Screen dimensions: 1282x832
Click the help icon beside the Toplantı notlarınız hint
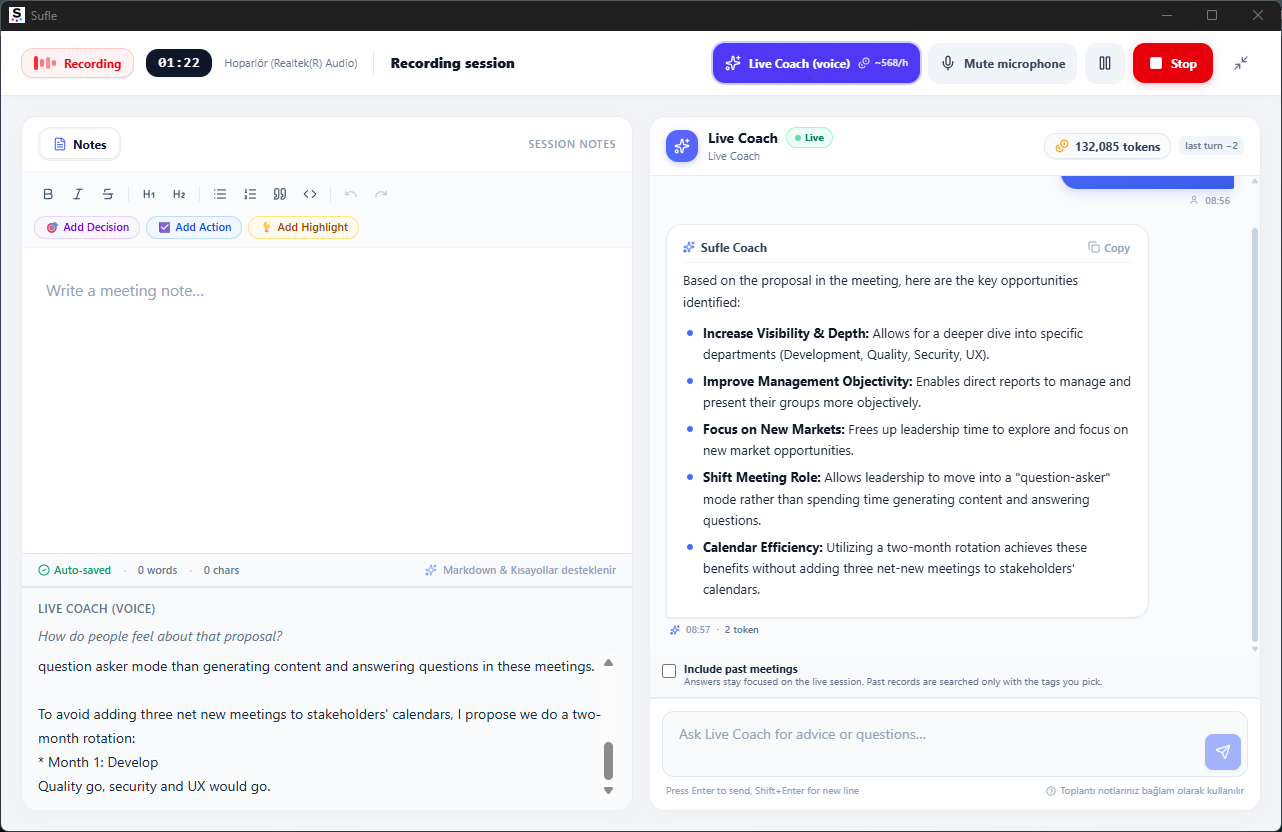point(1051,791)
